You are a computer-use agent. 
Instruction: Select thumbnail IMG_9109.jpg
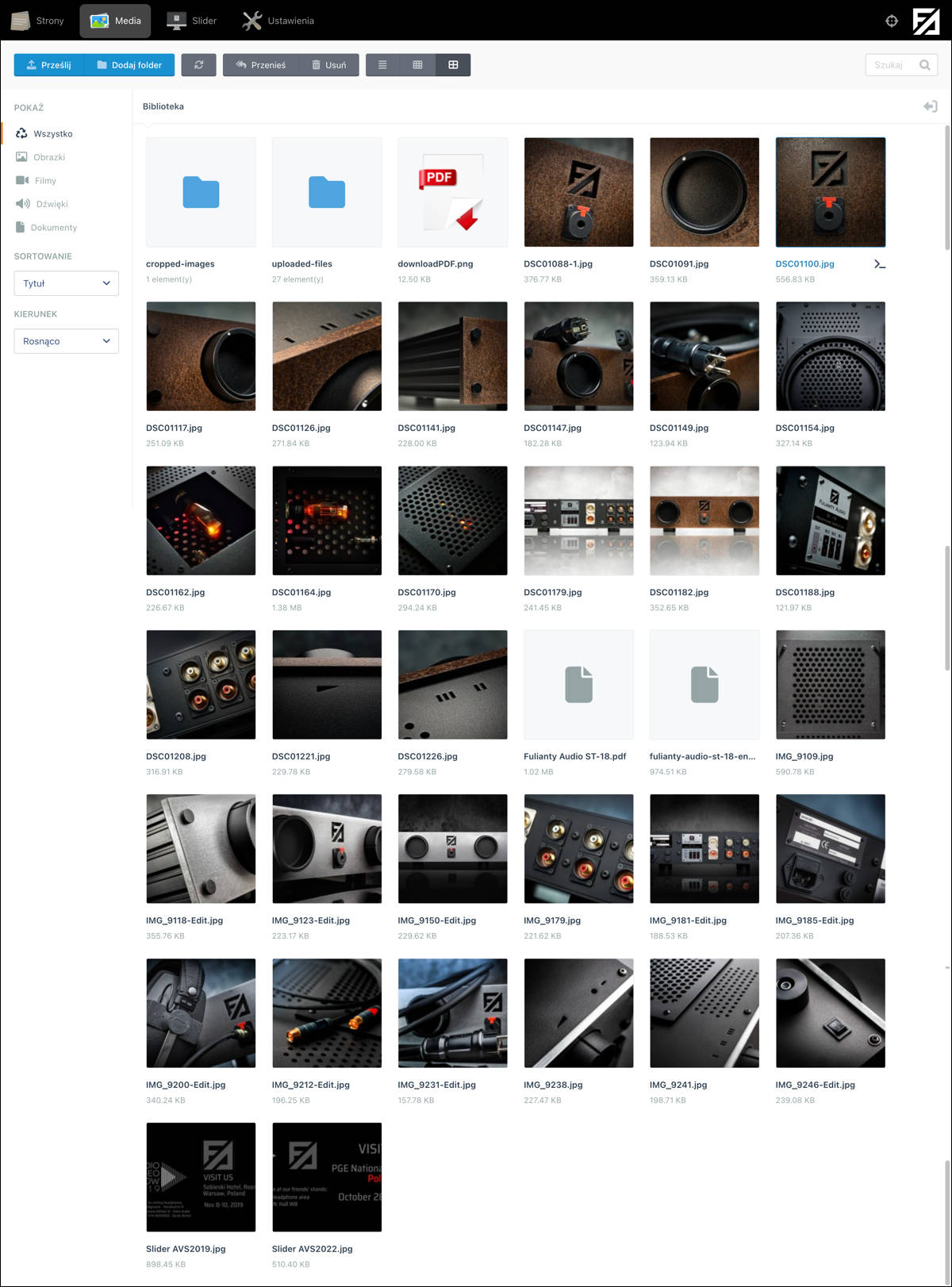click(831, 685)
